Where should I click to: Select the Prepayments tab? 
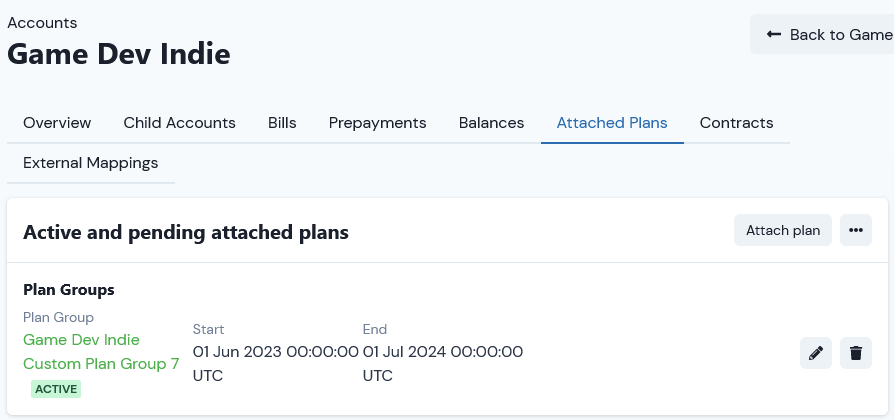point(377,123)
